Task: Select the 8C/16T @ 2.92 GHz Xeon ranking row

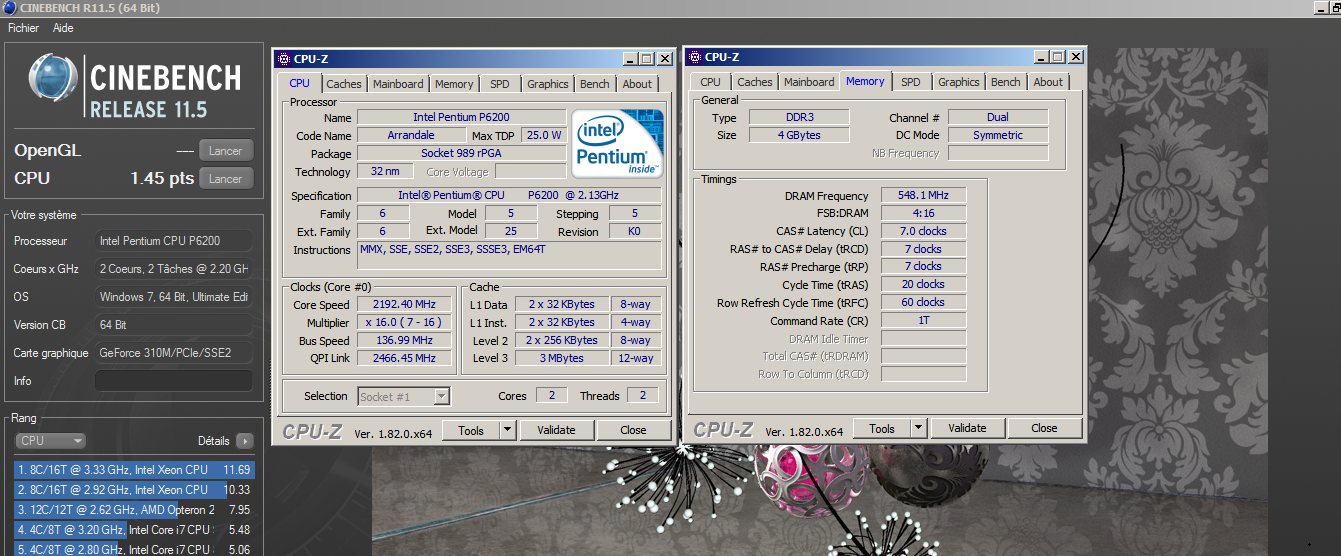Action: coord(134,490)
